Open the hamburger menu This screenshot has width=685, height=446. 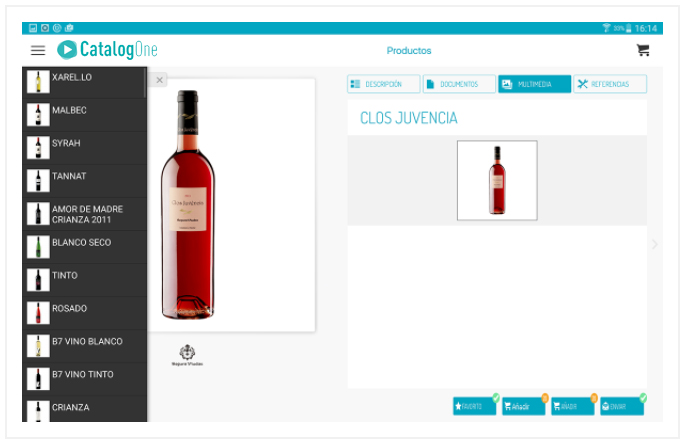[38, 50]
